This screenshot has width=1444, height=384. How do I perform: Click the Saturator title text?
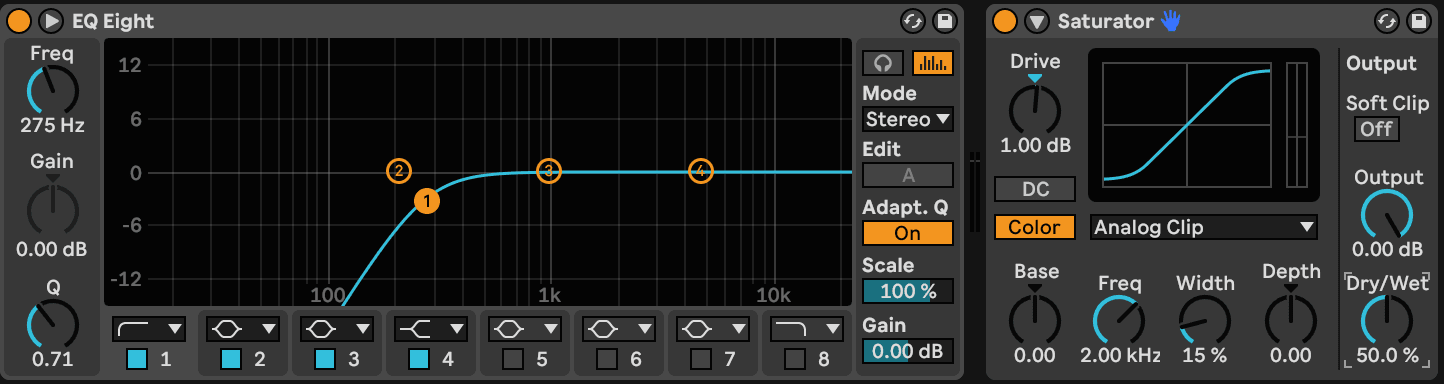[x=1105, y=21]
